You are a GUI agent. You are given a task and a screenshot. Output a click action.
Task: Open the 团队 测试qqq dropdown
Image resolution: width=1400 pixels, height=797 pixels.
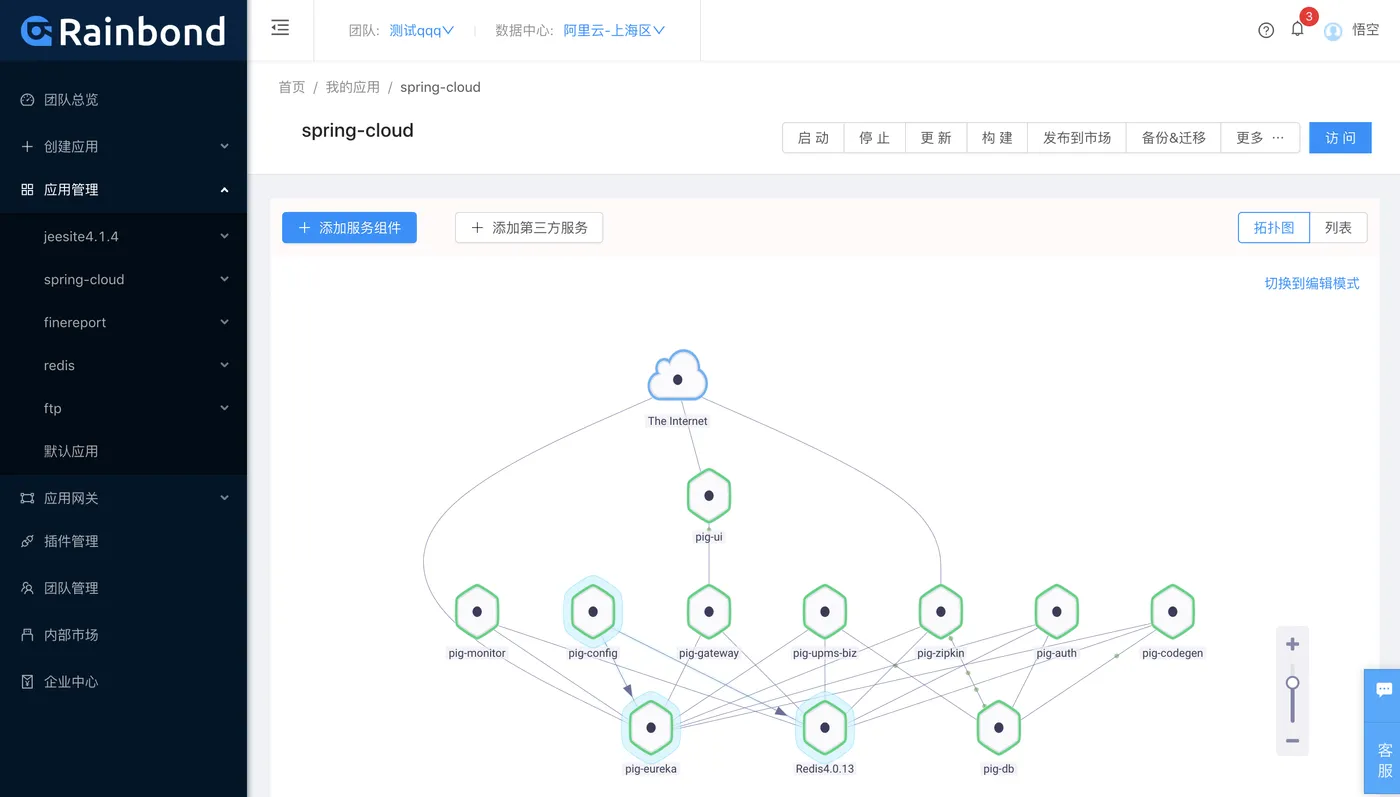coord(421,31)
